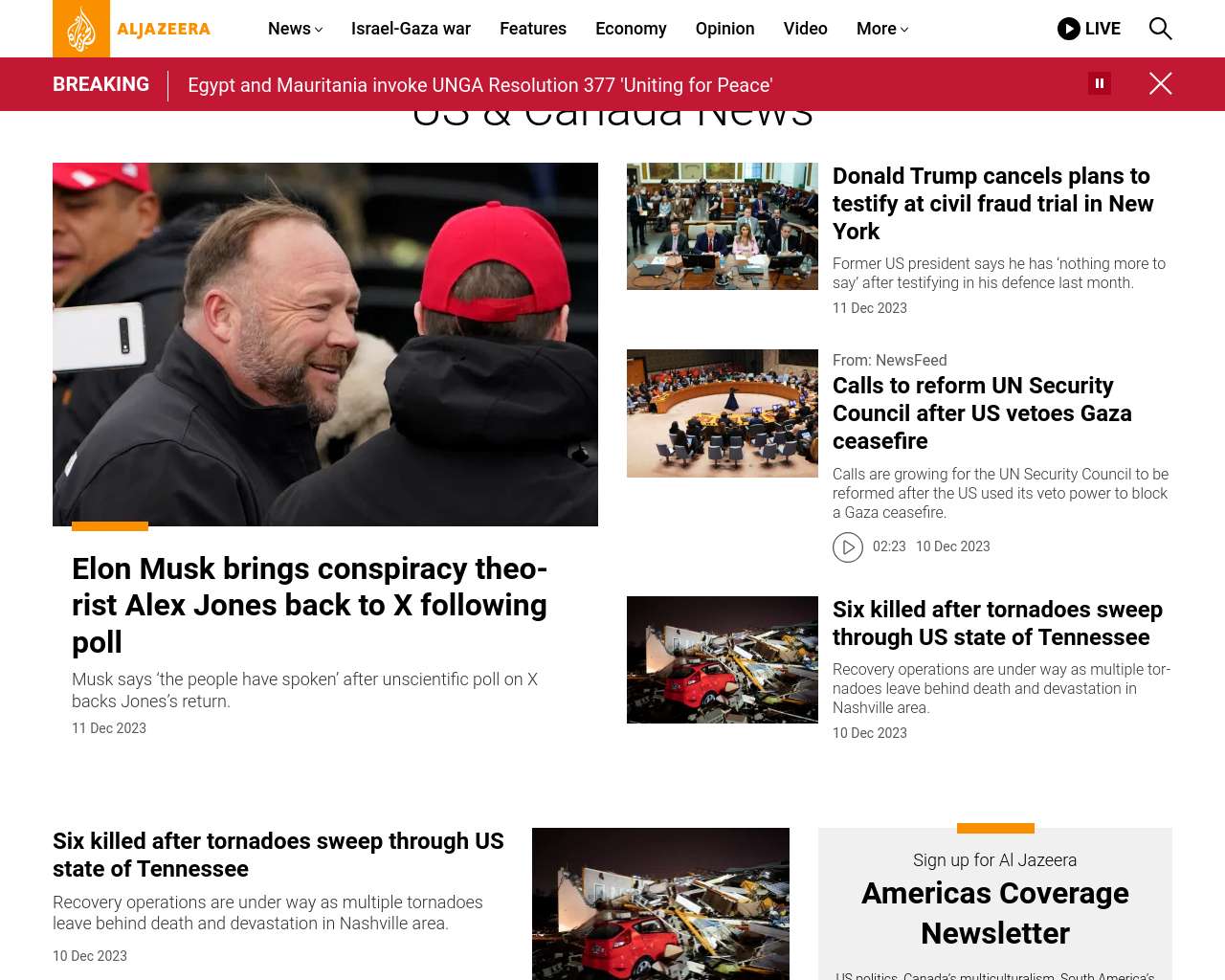Open the Trump civil fraud trial article
Viewport: 1225px width, 980px height.
(x=993, y=204)
